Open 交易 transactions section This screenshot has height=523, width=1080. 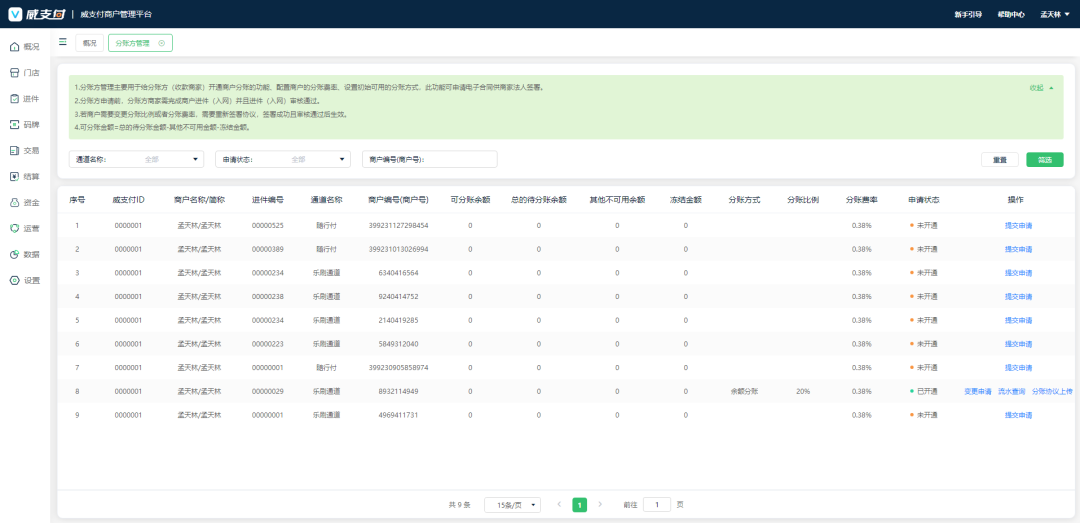point(24,151)
